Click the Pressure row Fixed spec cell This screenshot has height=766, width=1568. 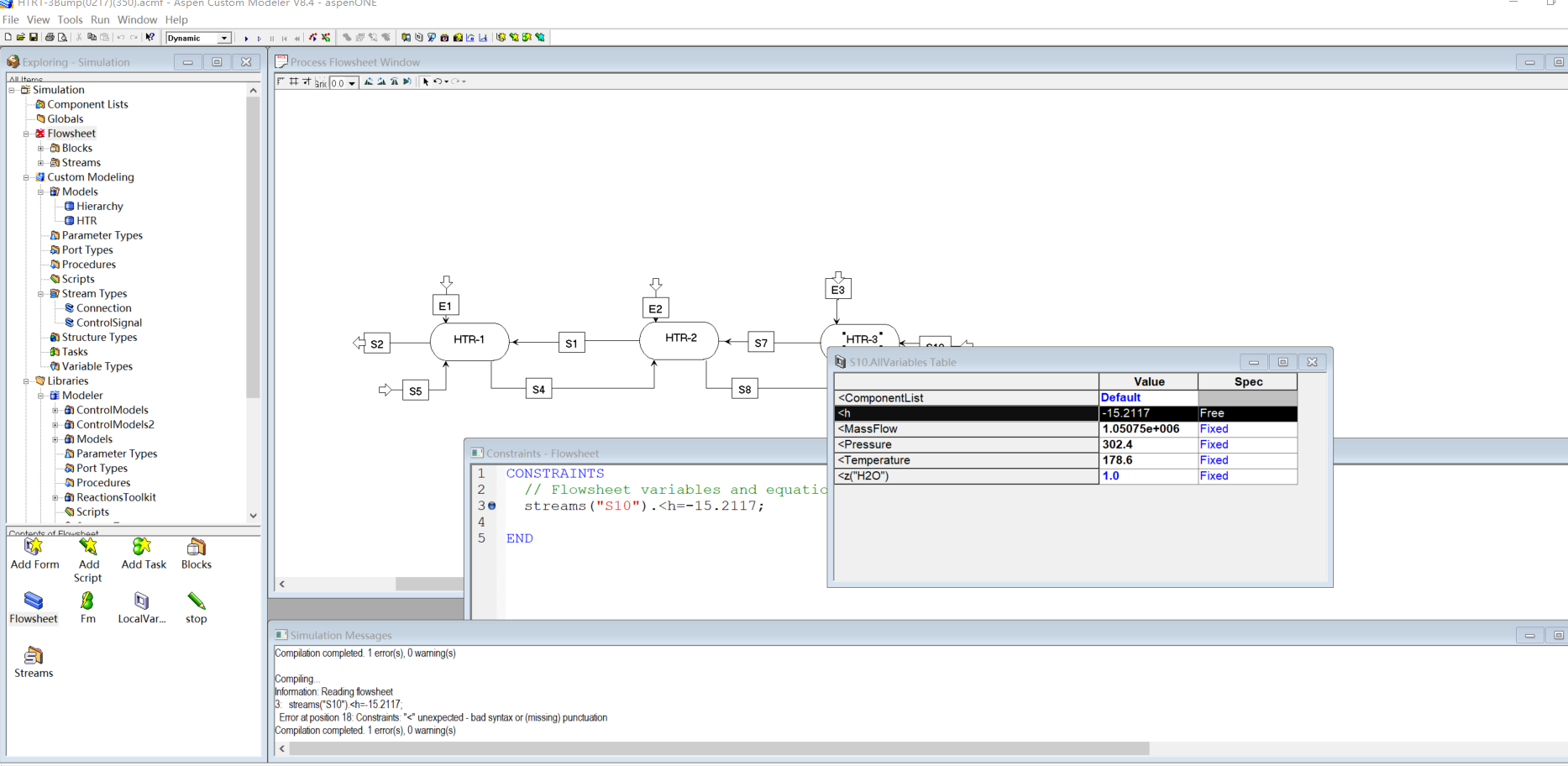(x=1247, y=445)
